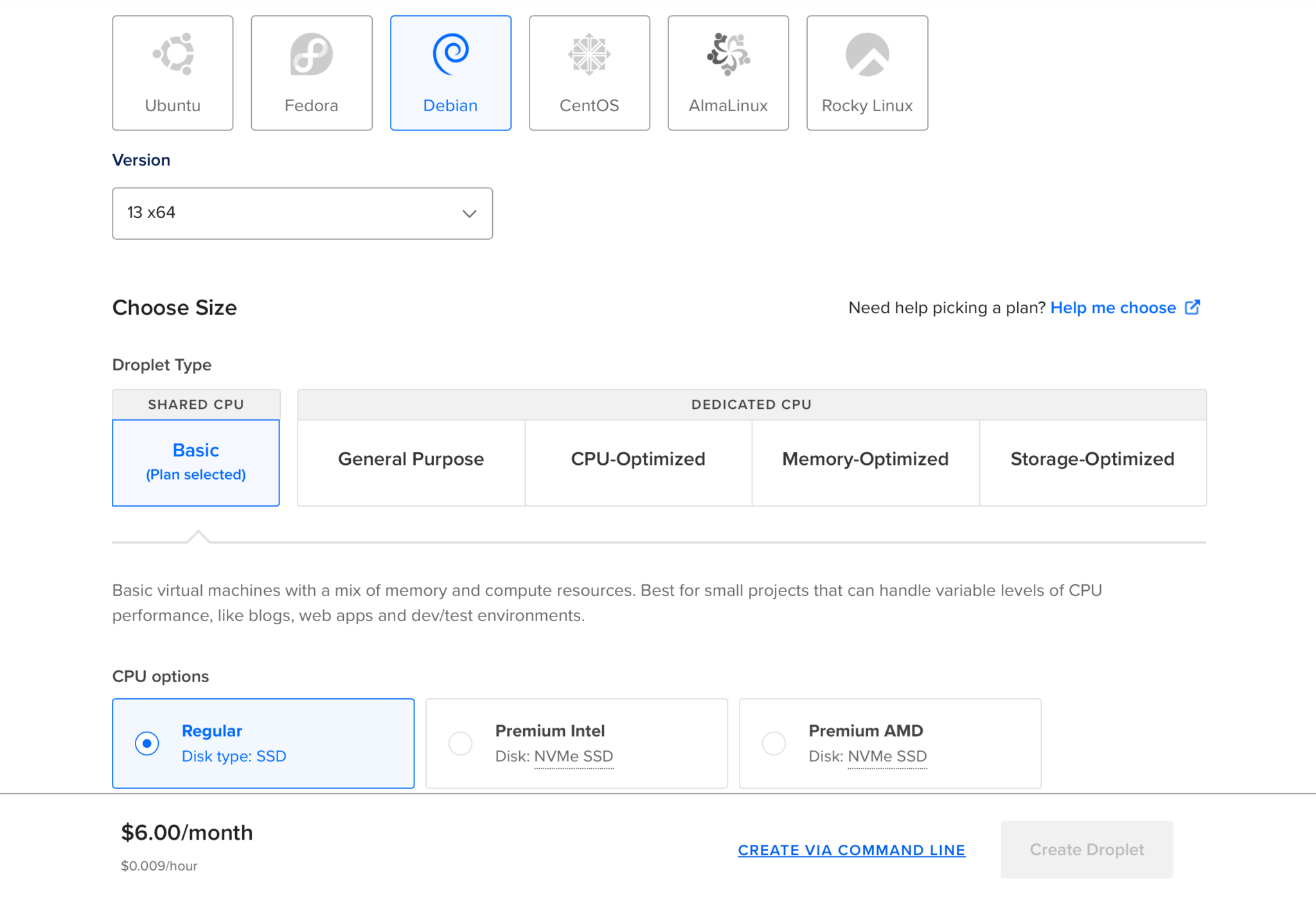1316x902 pixels.
Task: Click the CPU options label
Action: coord(161,676)
